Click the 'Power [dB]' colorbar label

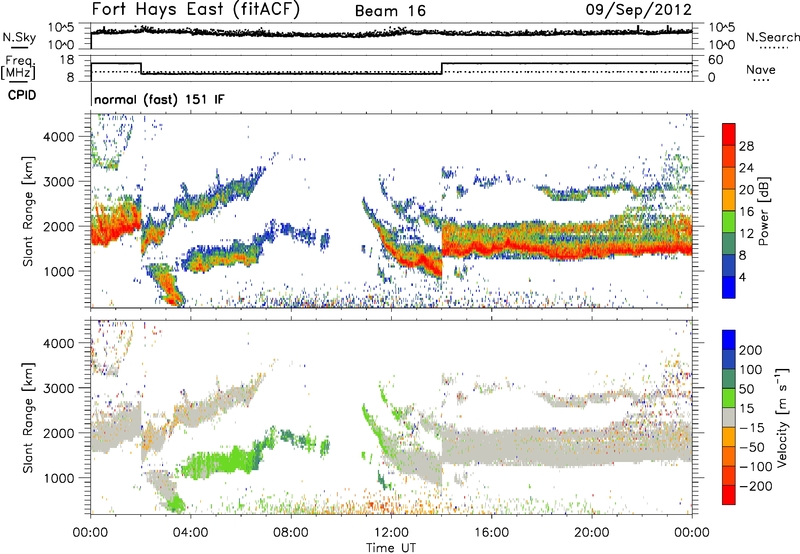click(763, 211)
